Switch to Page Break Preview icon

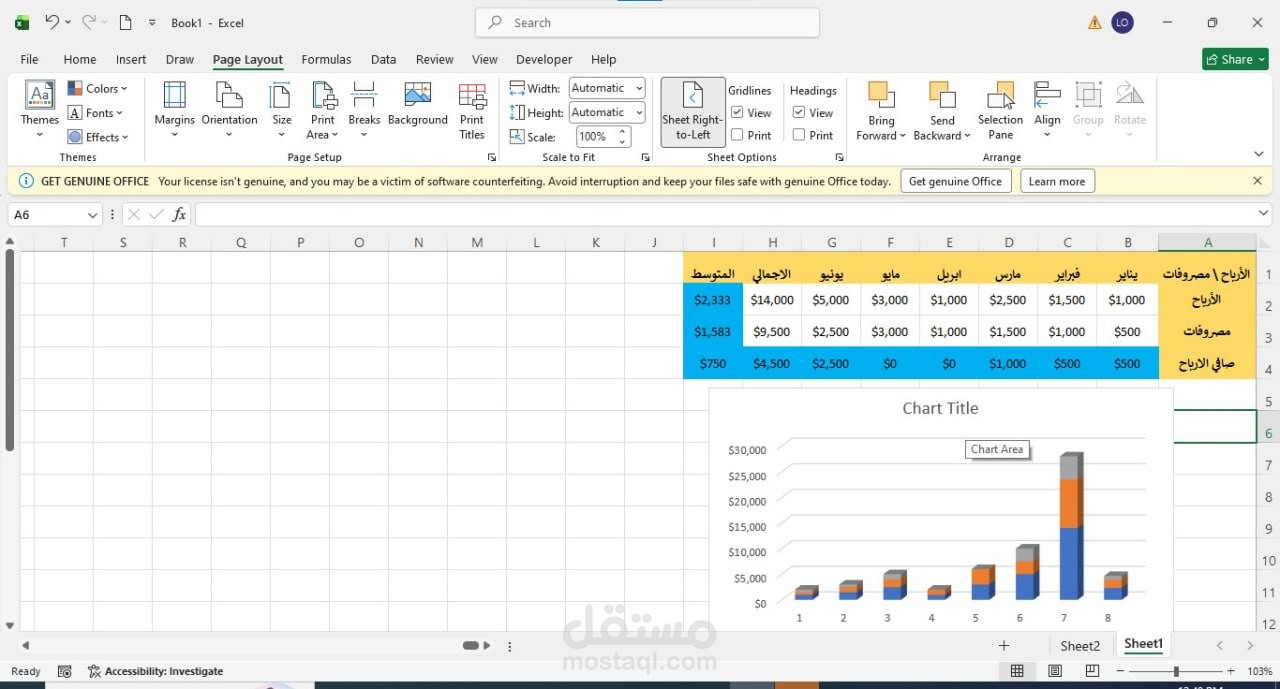pyautogui.click(x=1092, y=671)
